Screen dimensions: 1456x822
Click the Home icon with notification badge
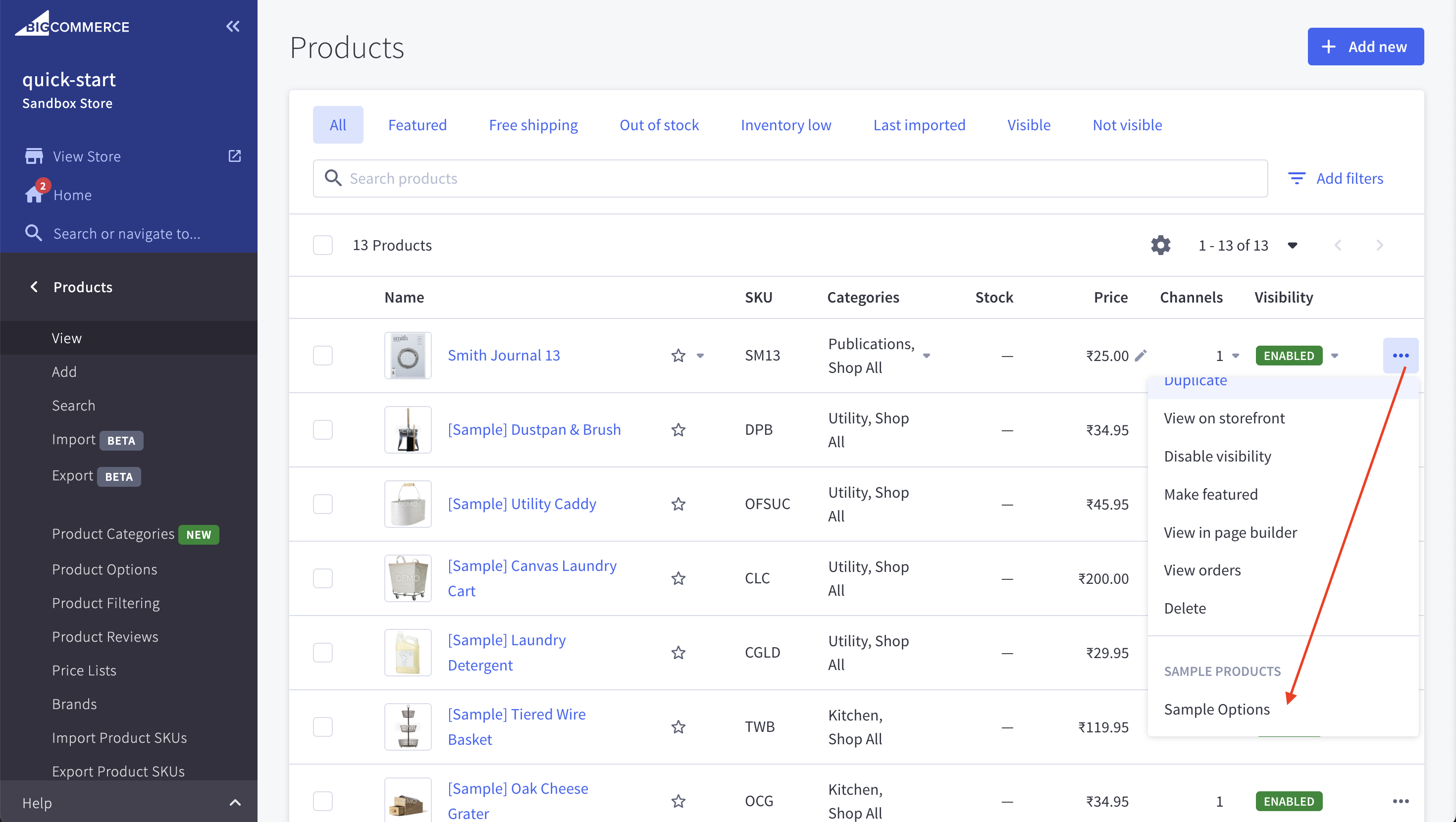click(34, 194)
